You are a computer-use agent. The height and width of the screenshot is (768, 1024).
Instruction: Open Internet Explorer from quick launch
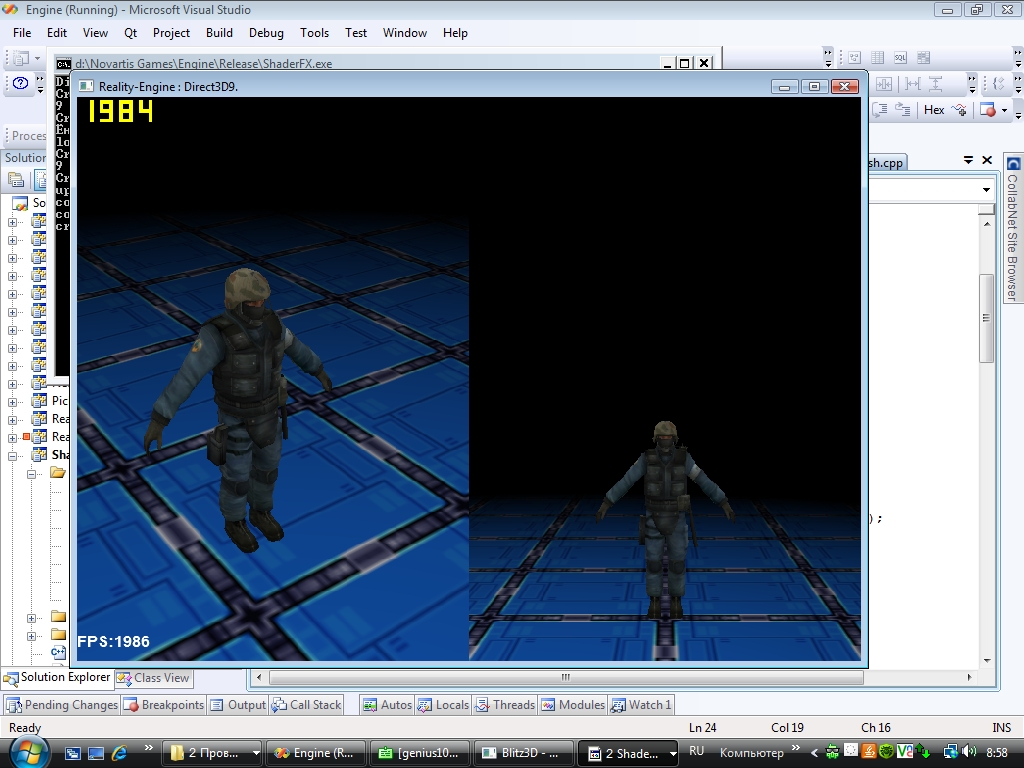pyautogui.click(x=119, y=752)
